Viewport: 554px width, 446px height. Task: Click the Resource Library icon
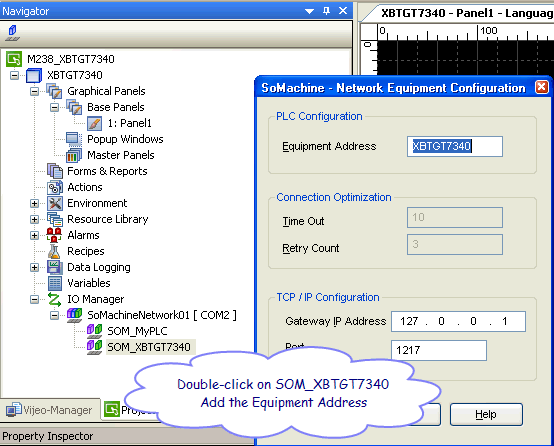point(54,219)
